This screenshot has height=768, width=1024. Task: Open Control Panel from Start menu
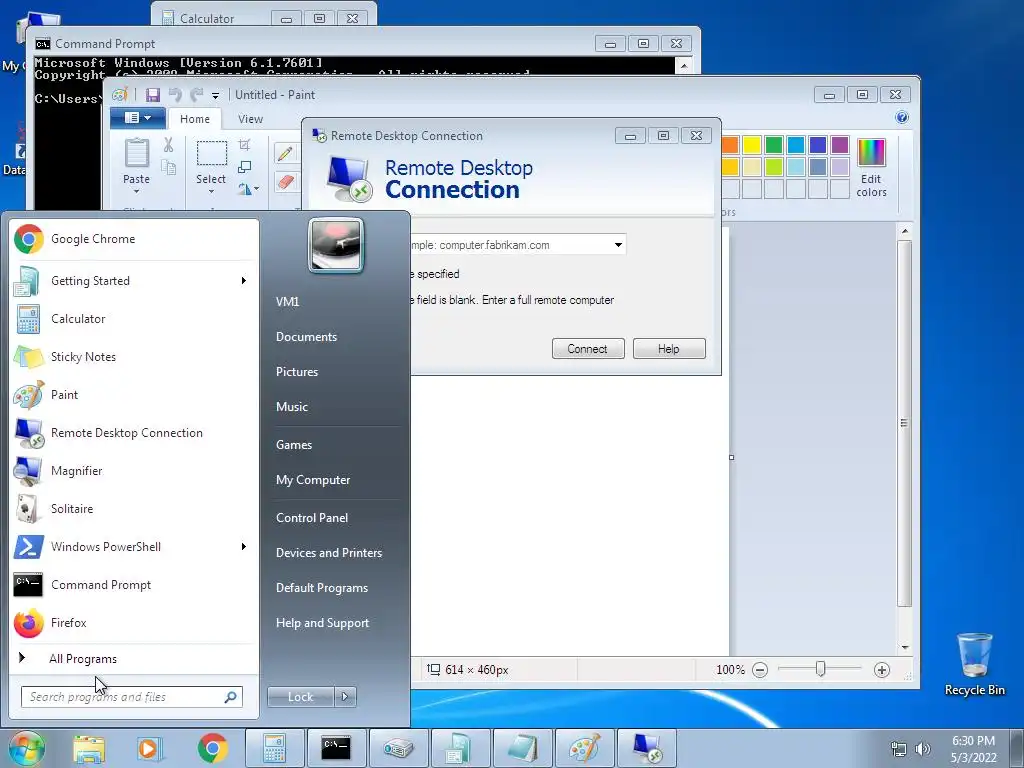312,517
